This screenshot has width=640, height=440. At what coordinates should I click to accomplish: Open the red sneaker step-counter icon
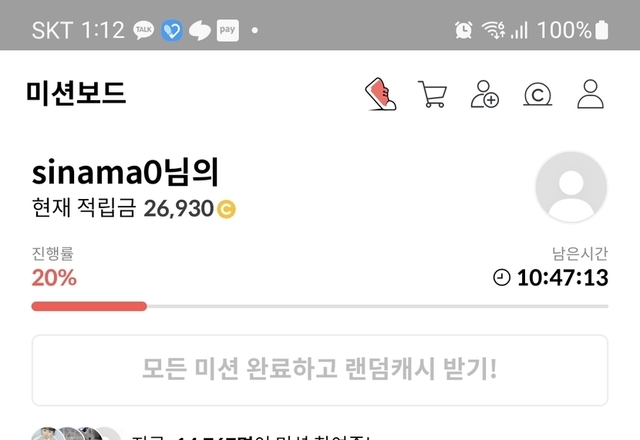click(x=380, y=94)
